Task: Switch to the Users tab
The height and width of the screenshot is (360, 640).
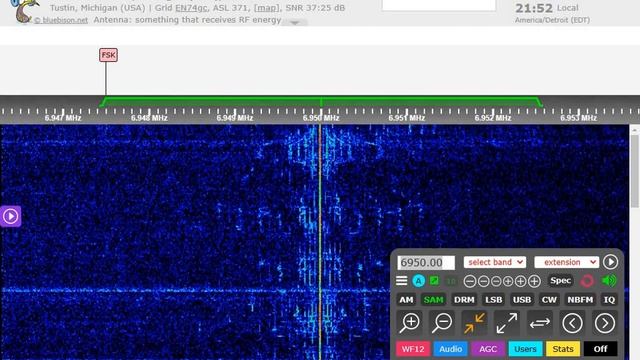Action: (x=525, y=349)
